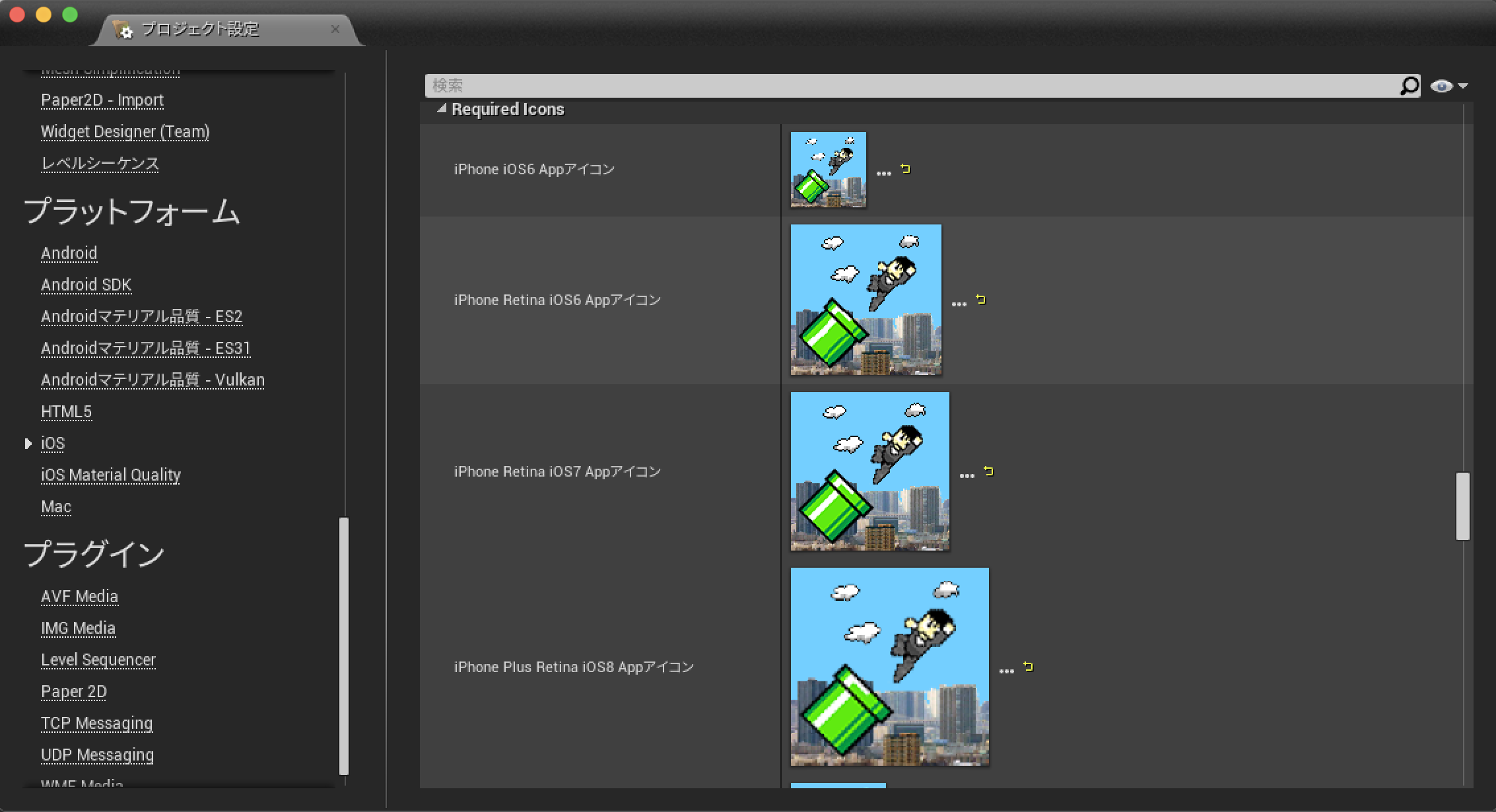Click iPhone Plus Retina iOS8 icon thumbnail

click(x=890, y=667)
